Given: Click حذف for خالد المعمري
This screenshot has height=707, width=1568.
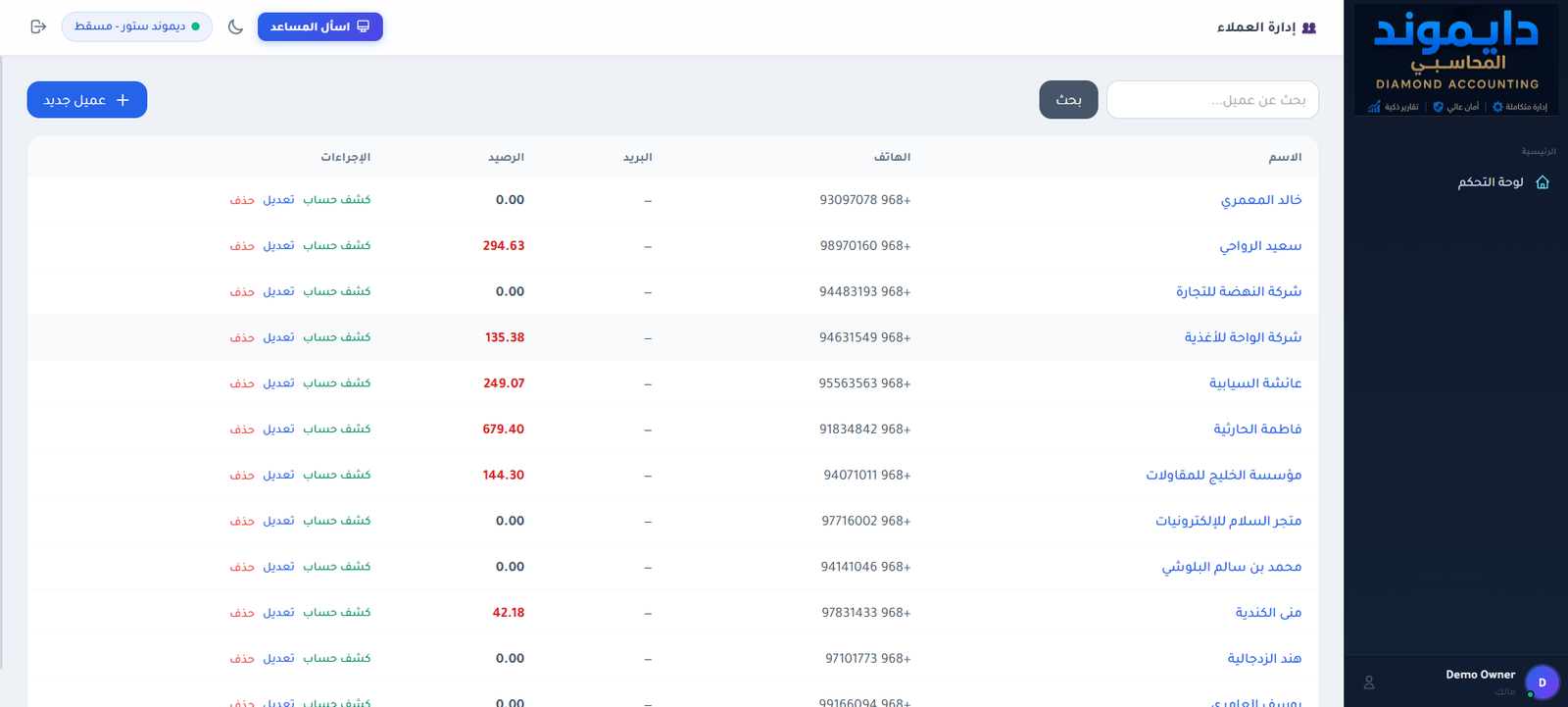Looking at the screenshot, I should click(242, 200).
